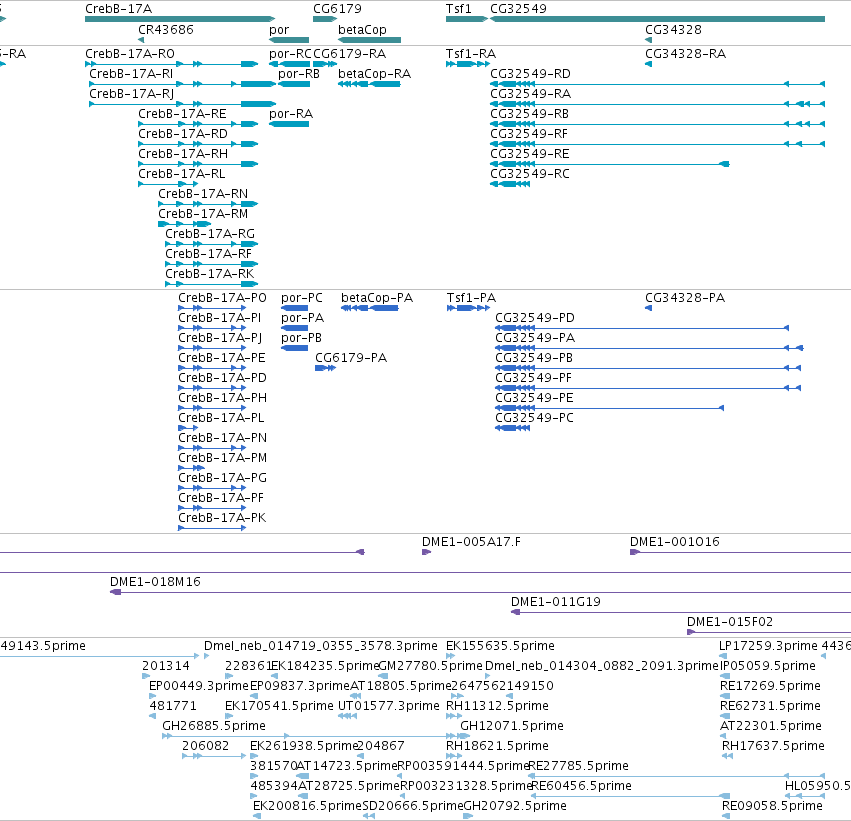Click the por-RB transcript label
851x821 pixels.
(299, 74)
